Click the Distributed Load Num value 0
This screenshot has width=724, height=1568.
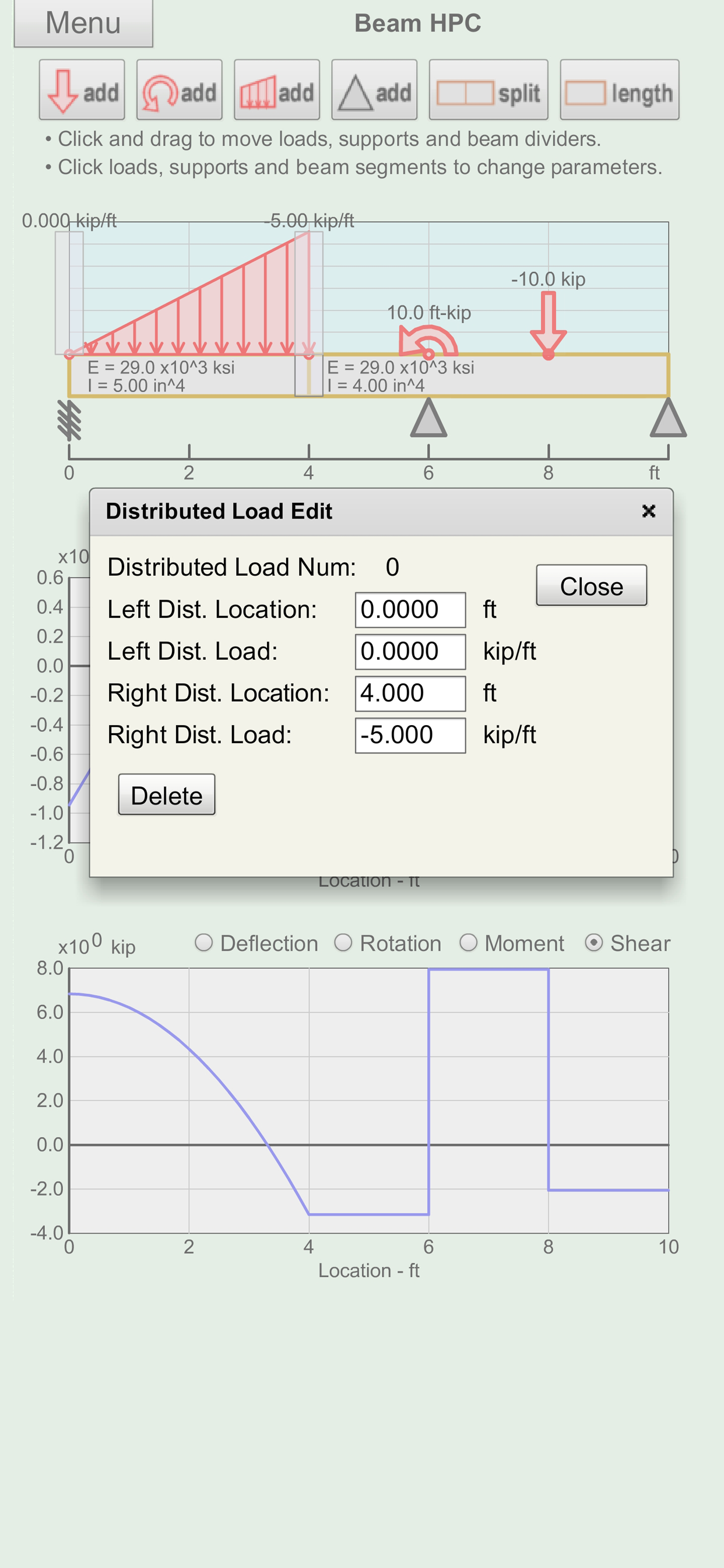click(x=392, y=568)
